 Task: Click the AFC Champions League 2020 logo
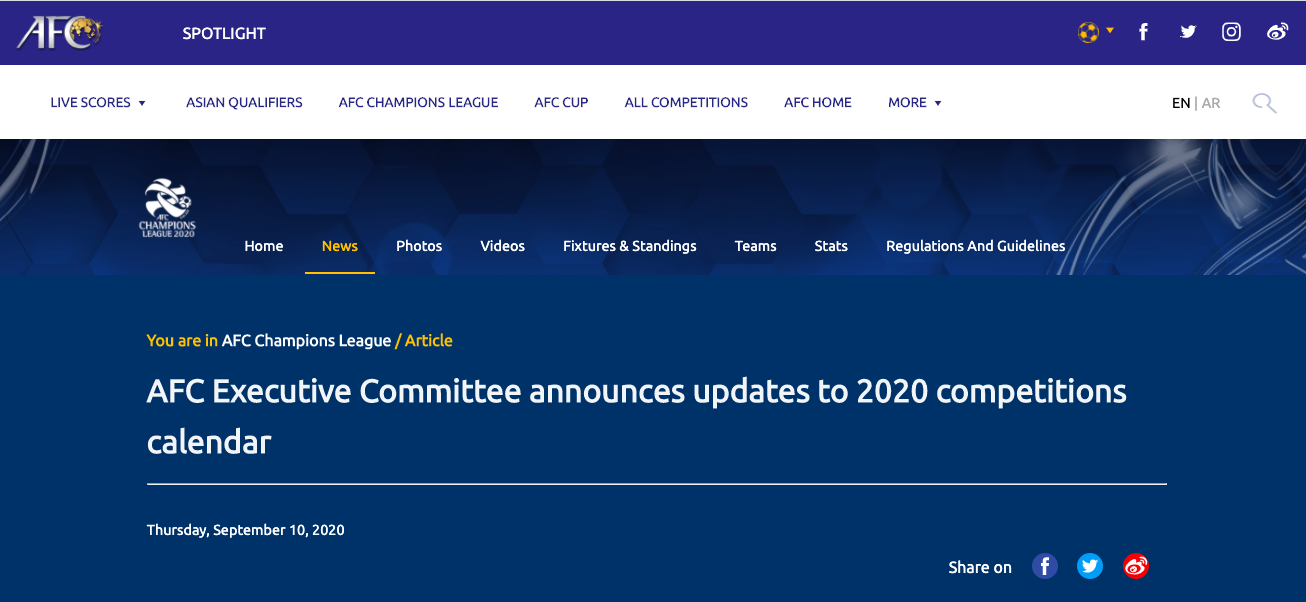pos(168,208)
